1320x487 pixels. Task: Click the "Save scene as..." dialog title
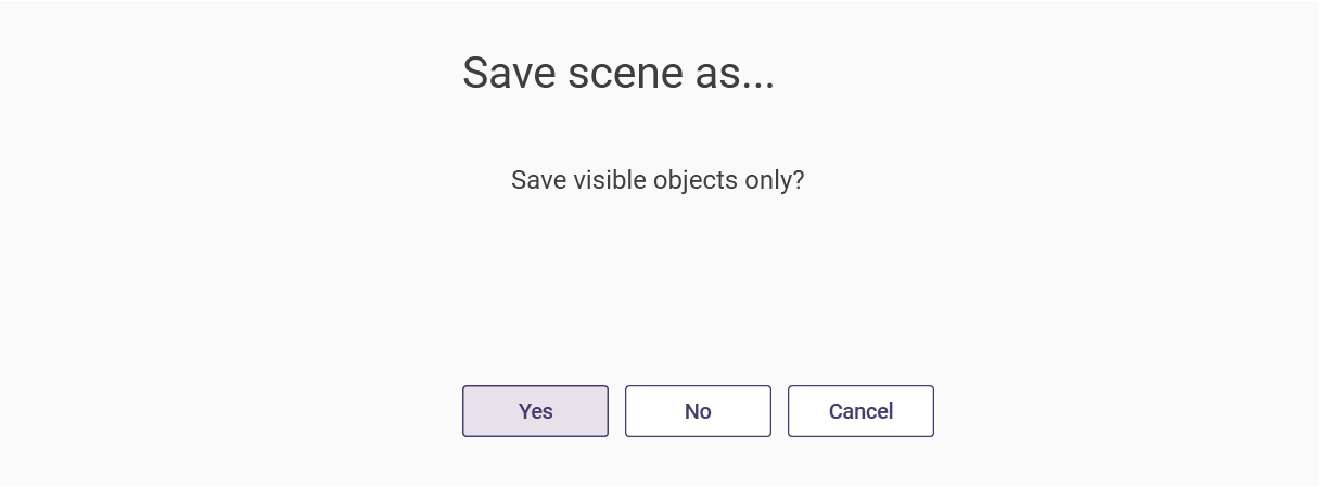point(618,73)
